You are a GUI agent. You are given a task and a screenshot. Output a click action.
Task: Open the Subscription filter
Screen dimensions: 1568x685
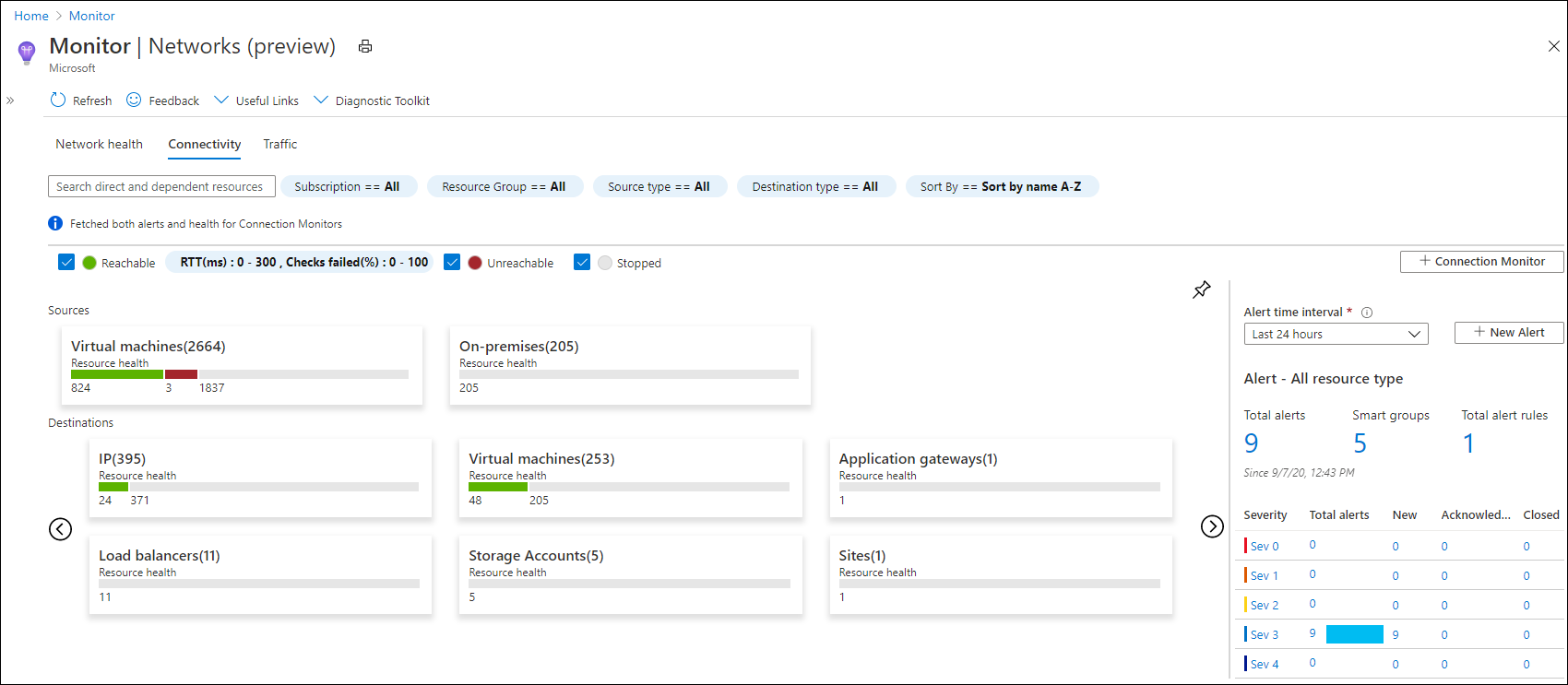click(x=348, y=186)
